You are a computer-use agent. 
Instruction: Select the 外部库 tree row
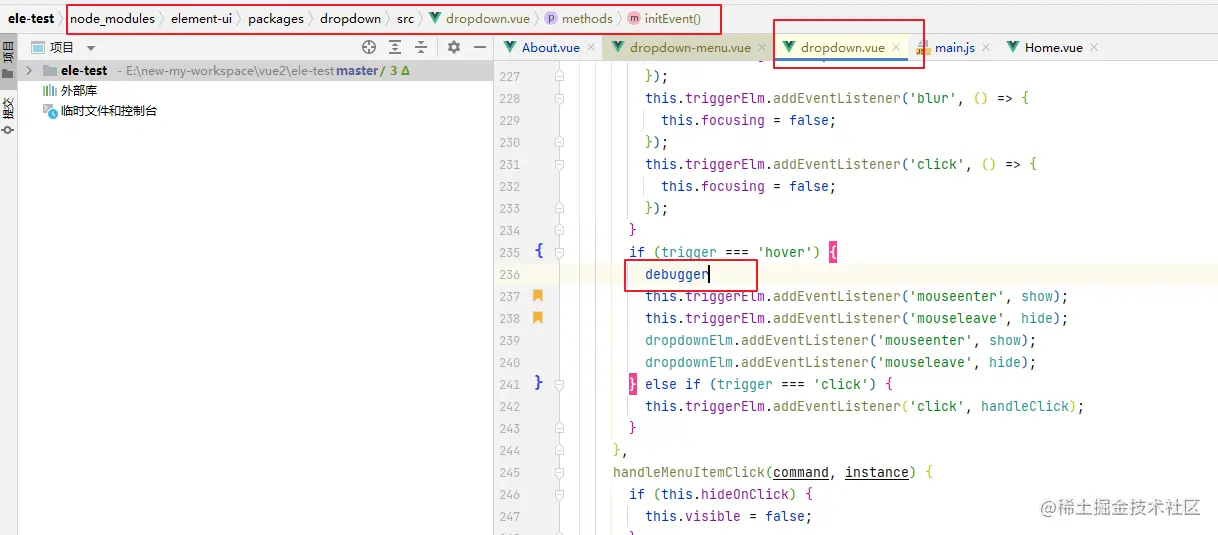[255, 91]
